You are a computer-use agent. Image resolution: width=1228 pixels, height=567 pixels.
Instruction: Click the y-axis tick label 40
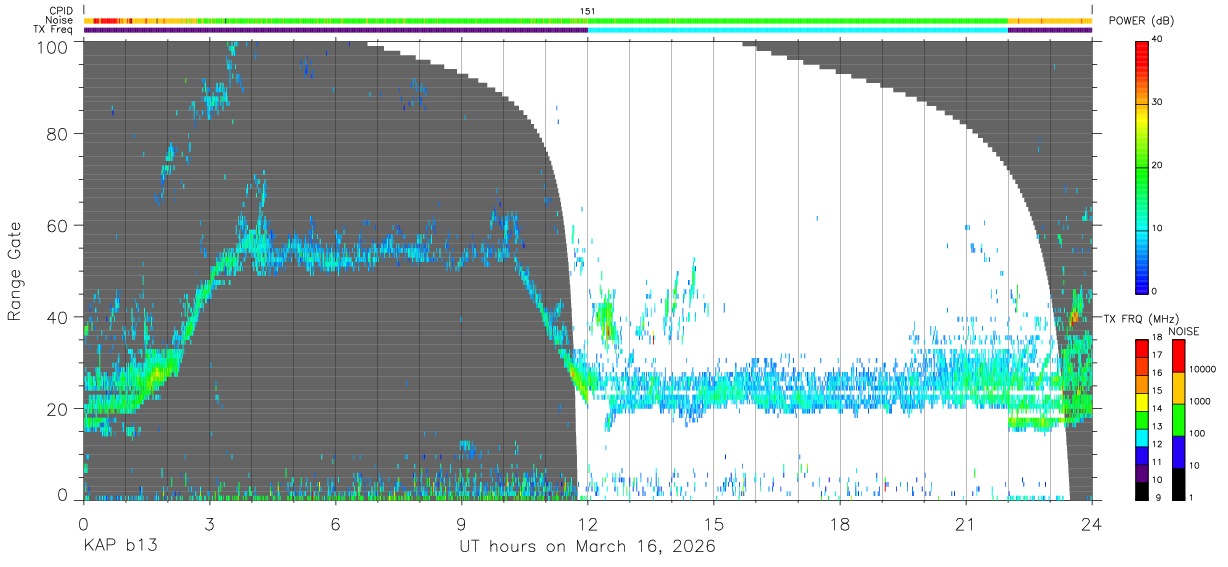57,316
